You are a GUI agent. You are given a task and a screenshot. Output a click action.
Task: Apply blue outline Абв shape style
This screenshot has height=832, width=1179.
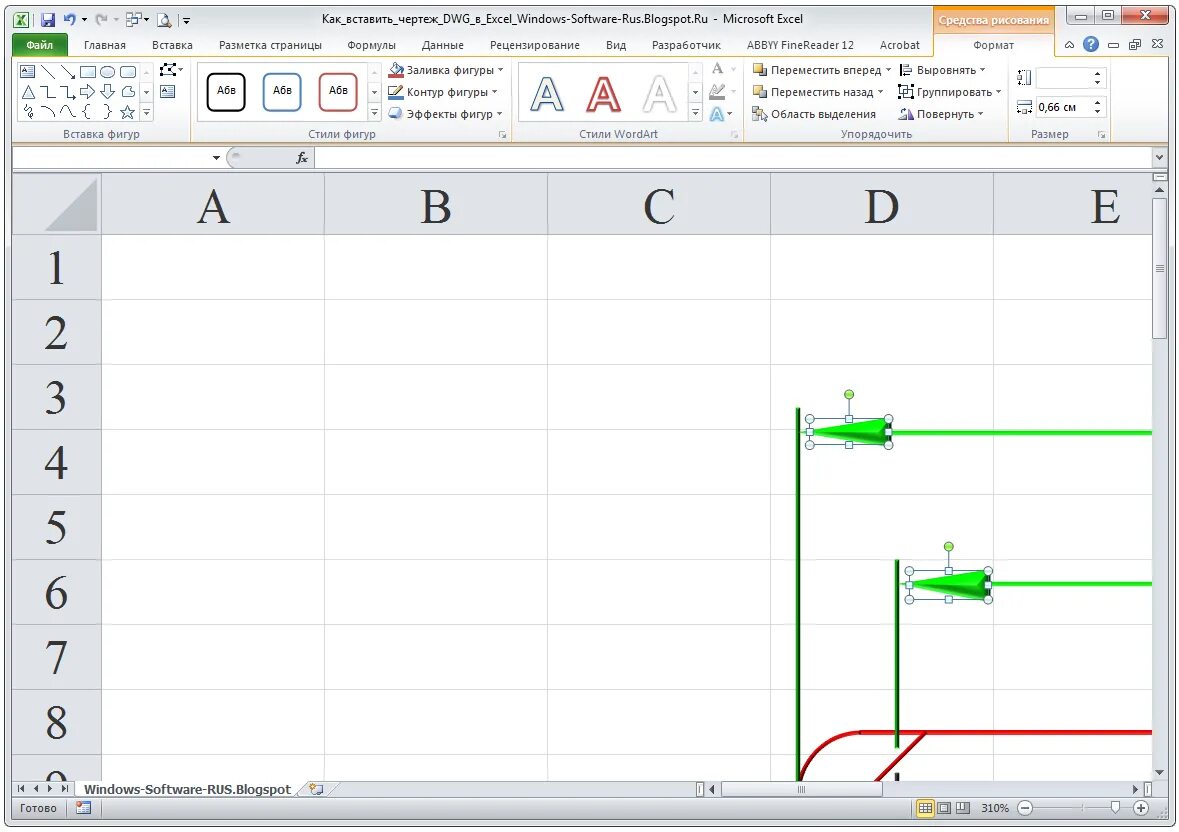(282, 92)
